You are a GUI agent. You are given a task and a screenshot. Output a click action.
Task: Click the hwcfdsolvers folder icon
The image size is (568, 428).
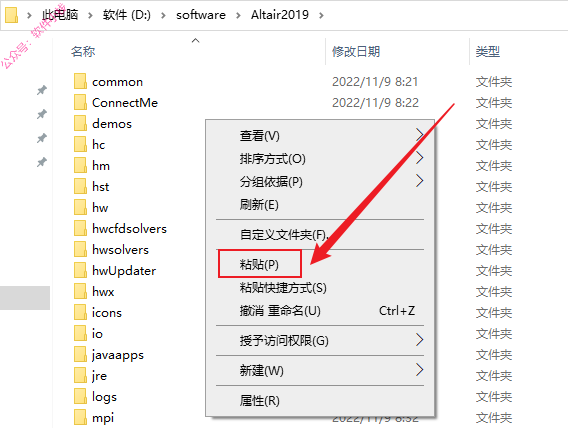pos(80,228)
